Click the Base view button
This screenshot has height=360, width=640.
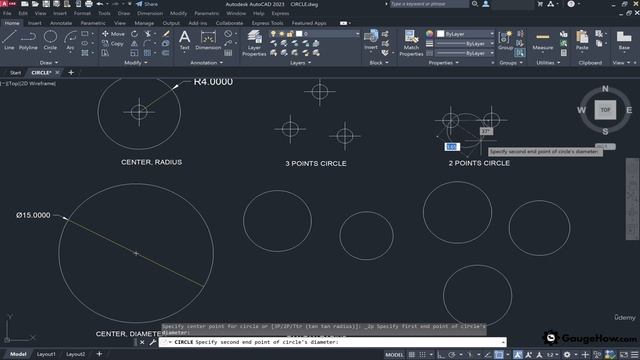[x=624, y=40]
